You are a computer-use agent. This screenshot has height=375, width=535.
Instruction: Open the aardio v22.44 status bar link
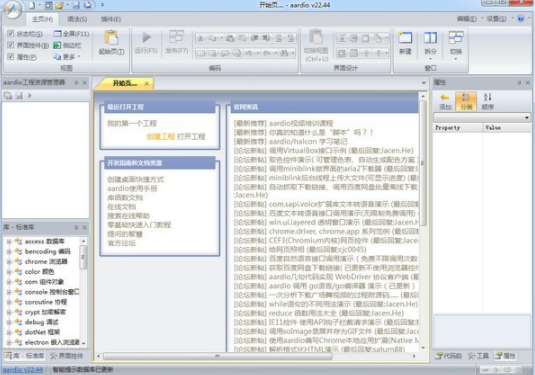point(23,370)
